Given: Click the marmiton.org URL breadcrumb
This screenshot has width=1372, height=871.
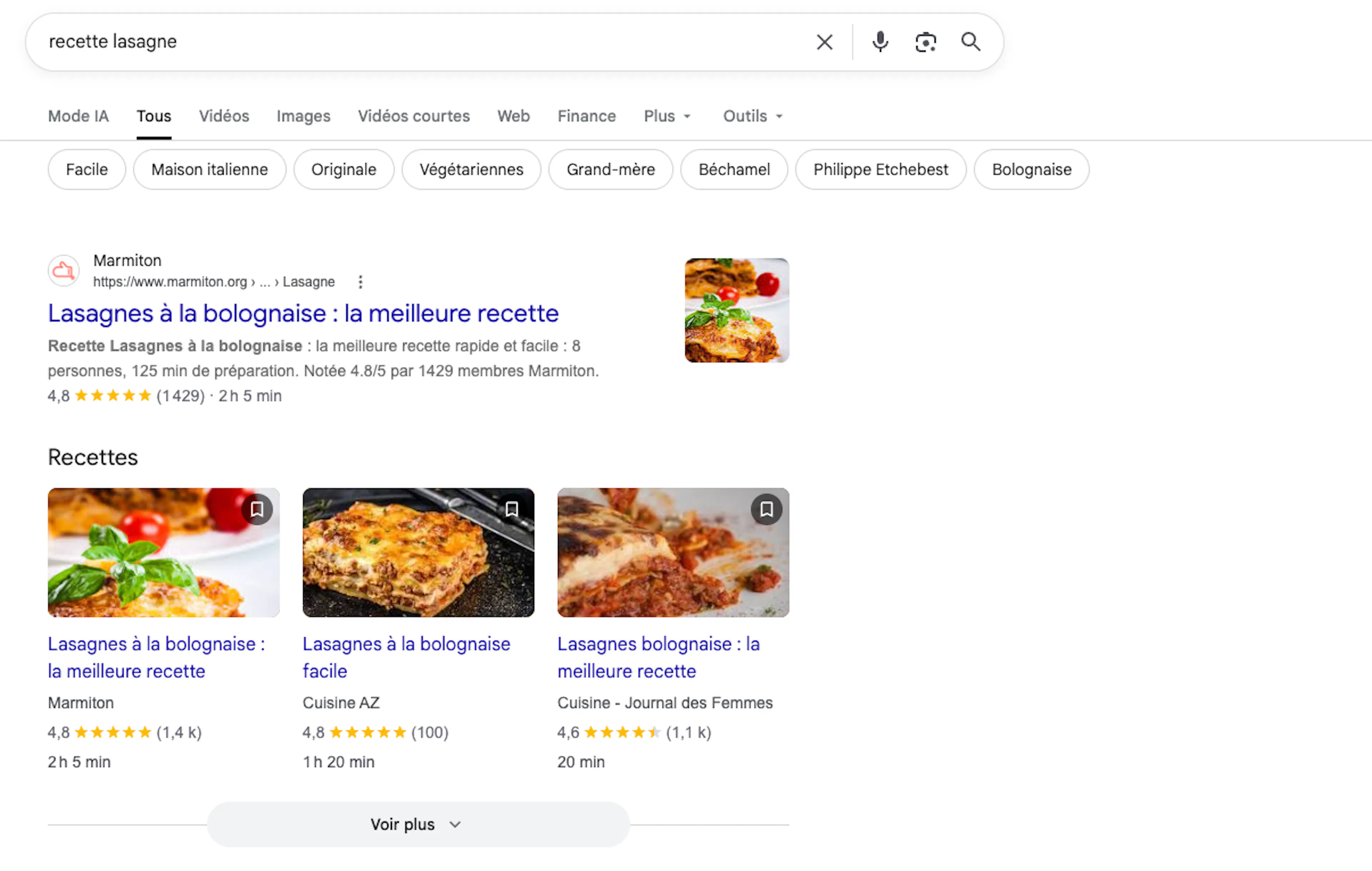Looking at the screenshot, I should [214, 282].
